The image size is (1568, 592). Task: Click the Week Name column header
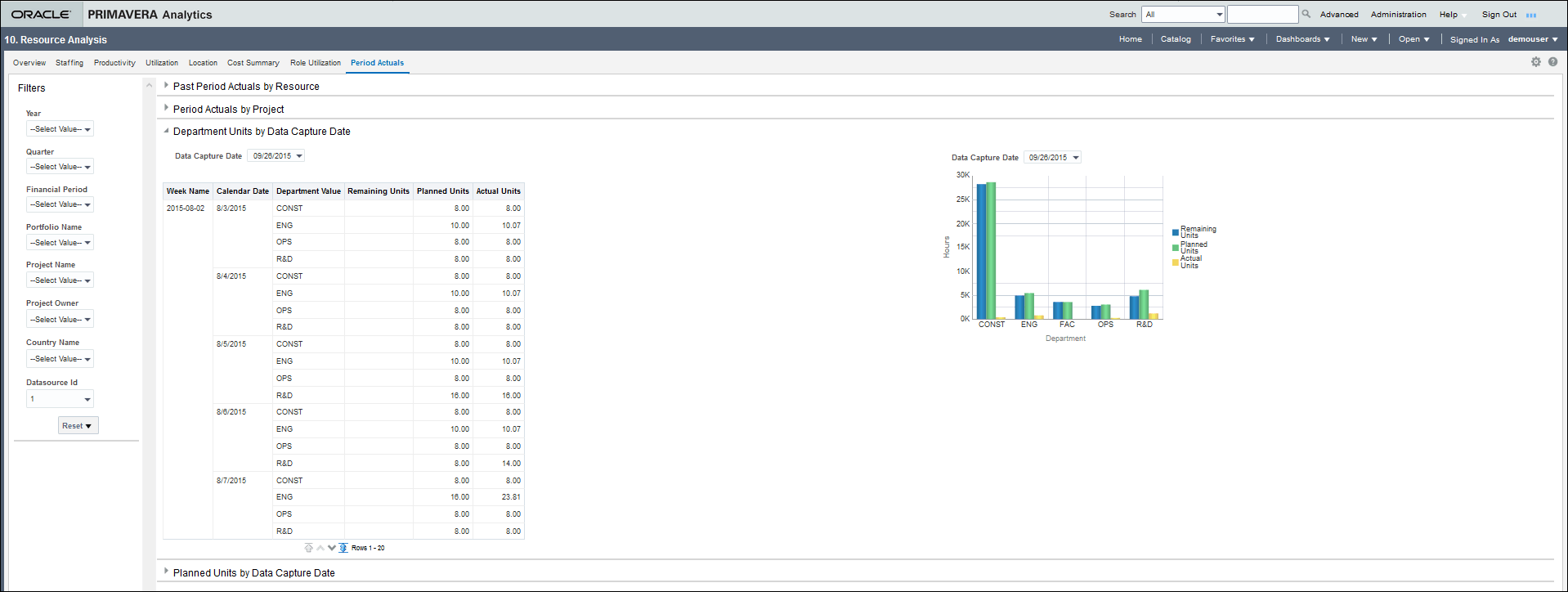pos(188,191)
